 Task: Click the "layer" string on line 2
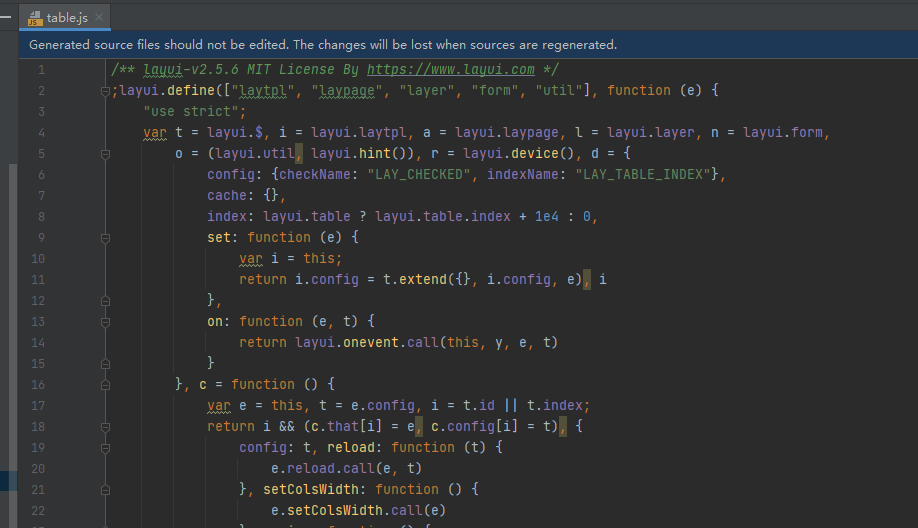(x=427, y=91)
